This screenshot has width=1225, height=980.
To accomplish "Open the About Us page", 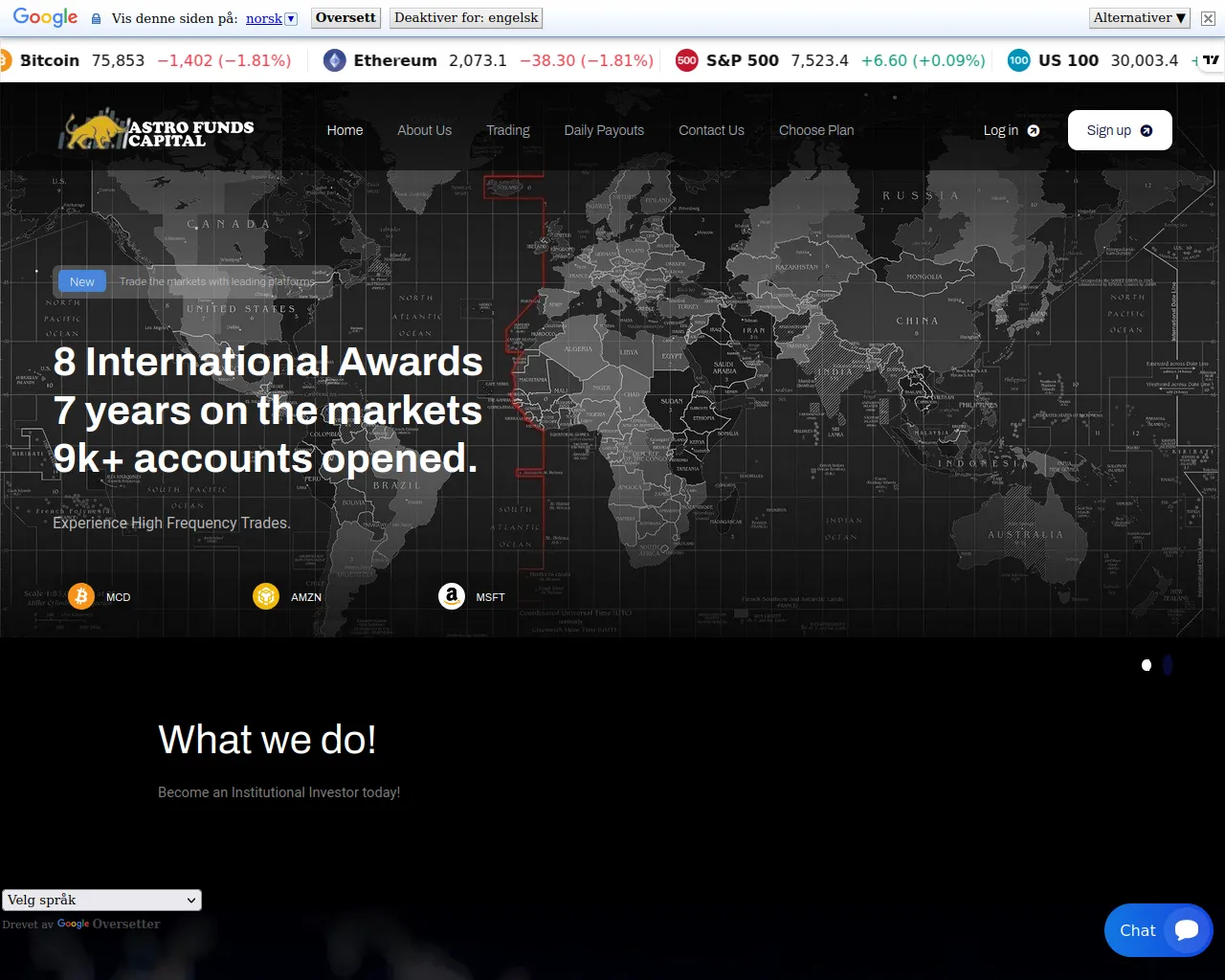I will point(424,130).
